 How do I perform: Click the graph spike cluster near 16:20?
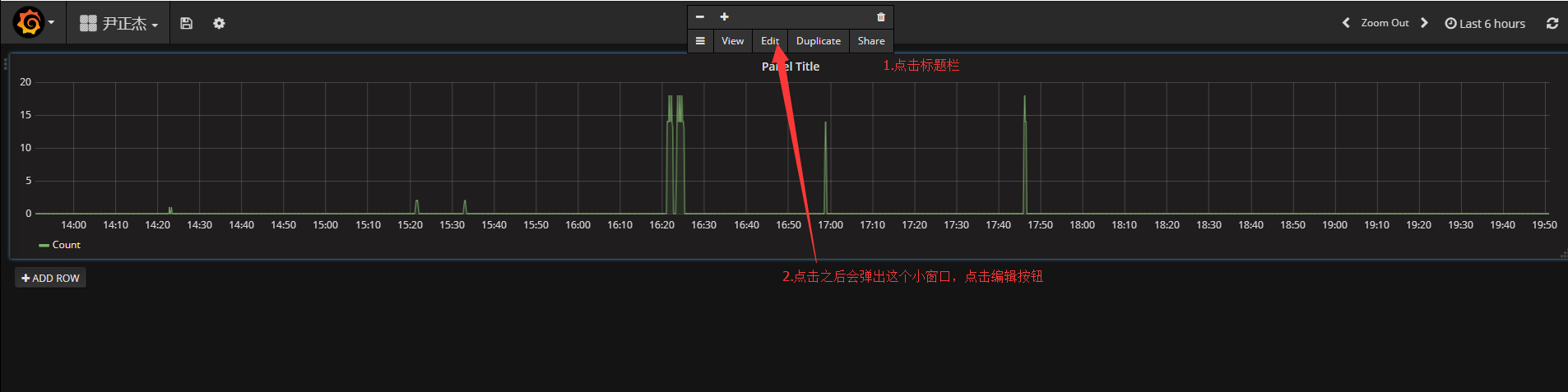675,154
